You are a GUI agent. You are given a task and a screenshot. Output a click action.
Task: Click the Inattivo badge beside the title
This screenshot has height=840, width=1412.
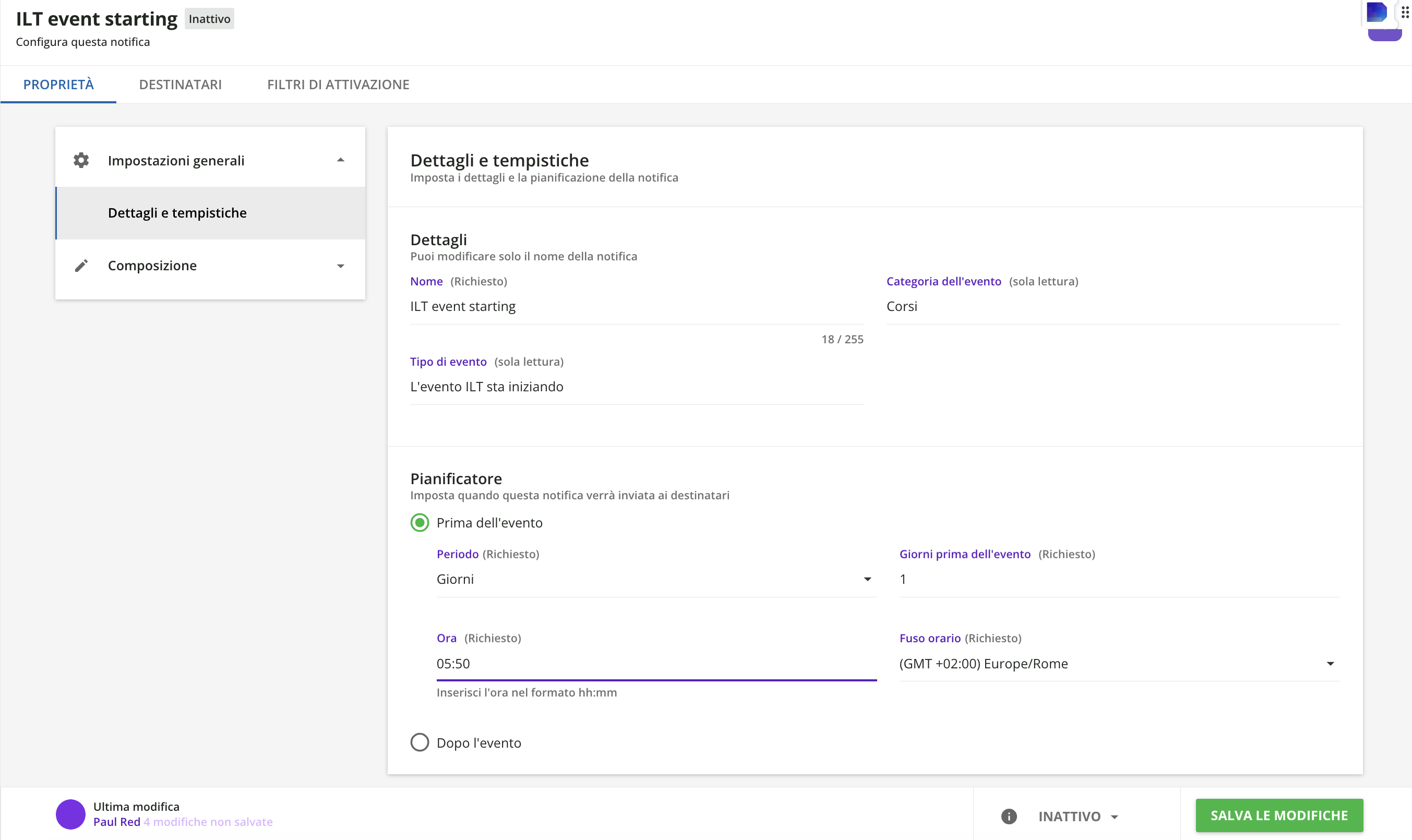click(209, 19)
